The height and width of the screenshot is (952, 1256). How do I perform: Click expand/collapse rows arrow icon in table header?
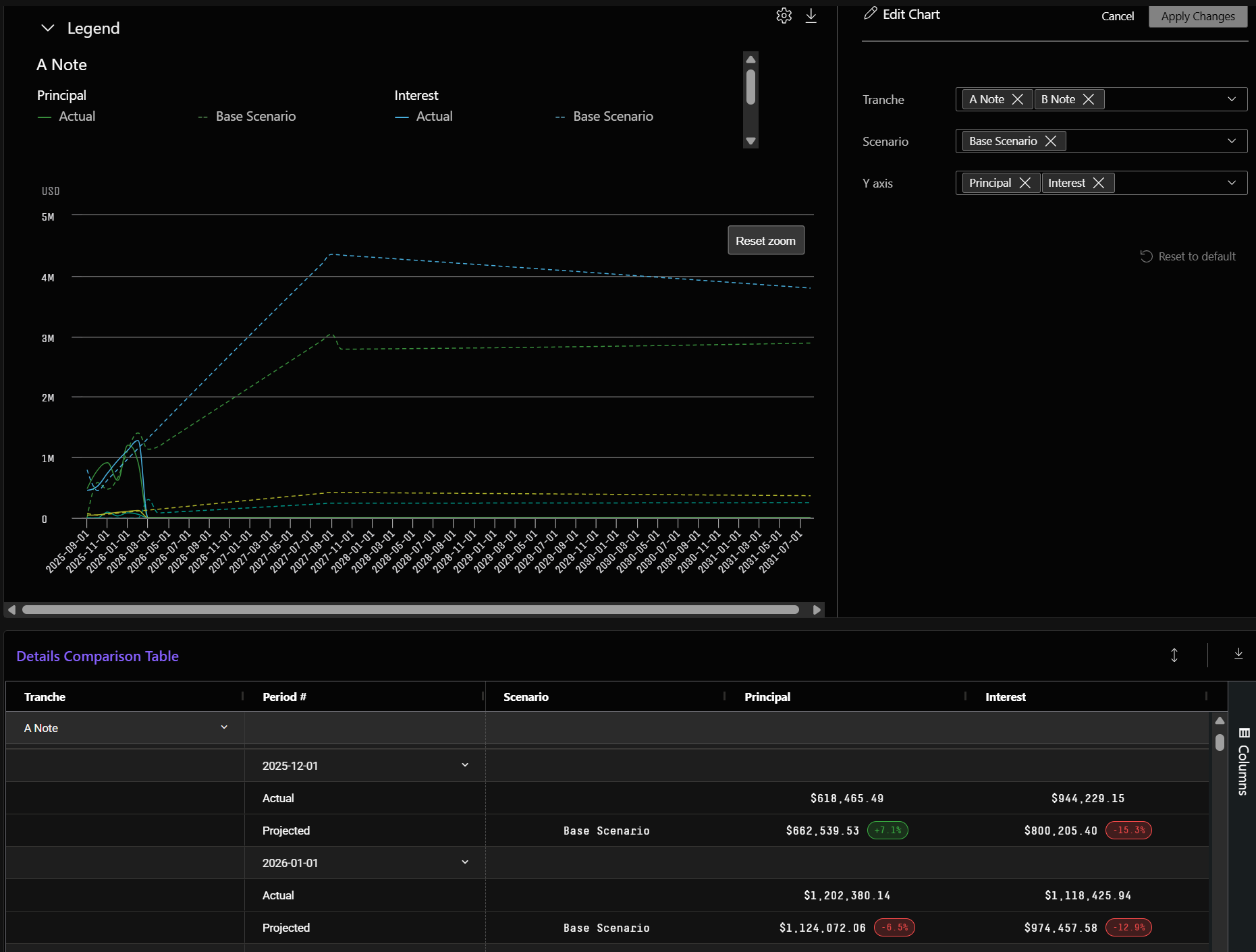1174,655
